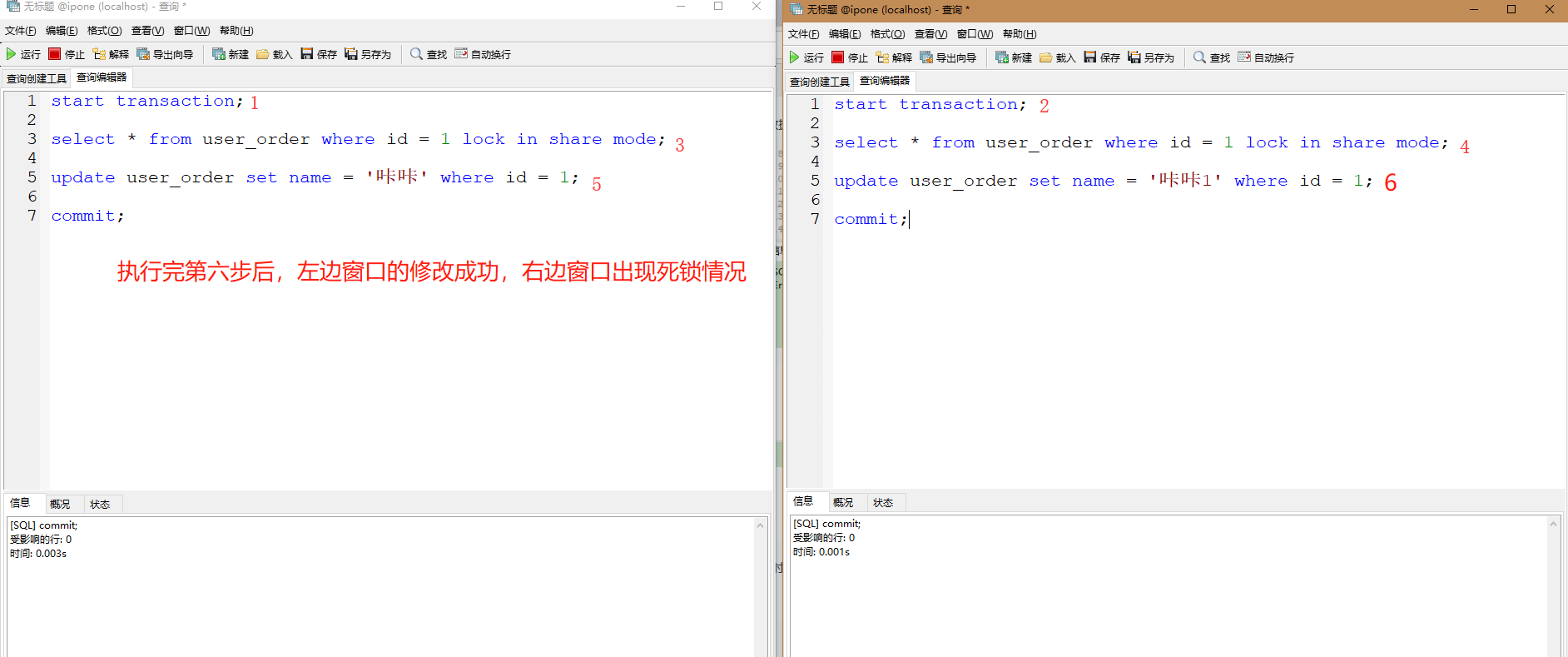Open 查看 menu in left window
The height and width of the screenshot is (657, 1568).
coord(148,31)
